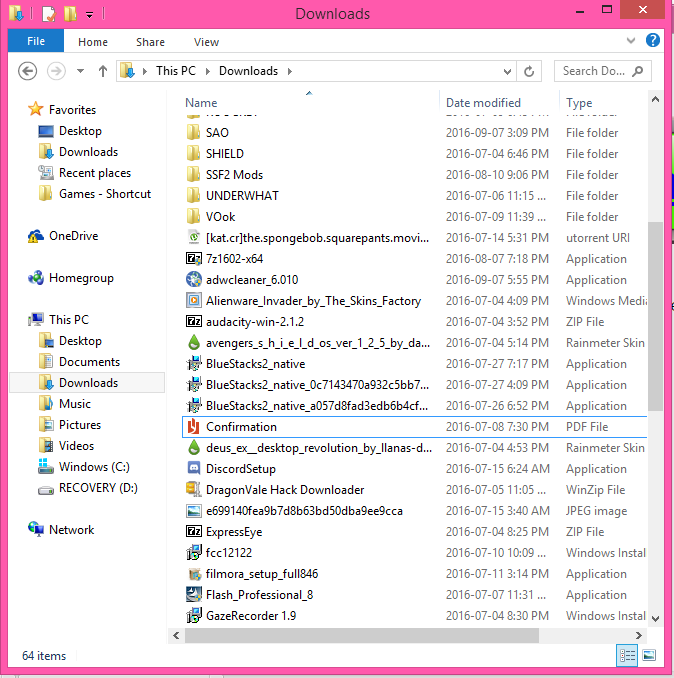Click the audacity-win-2.1.2 zip icon

point(194,322)
